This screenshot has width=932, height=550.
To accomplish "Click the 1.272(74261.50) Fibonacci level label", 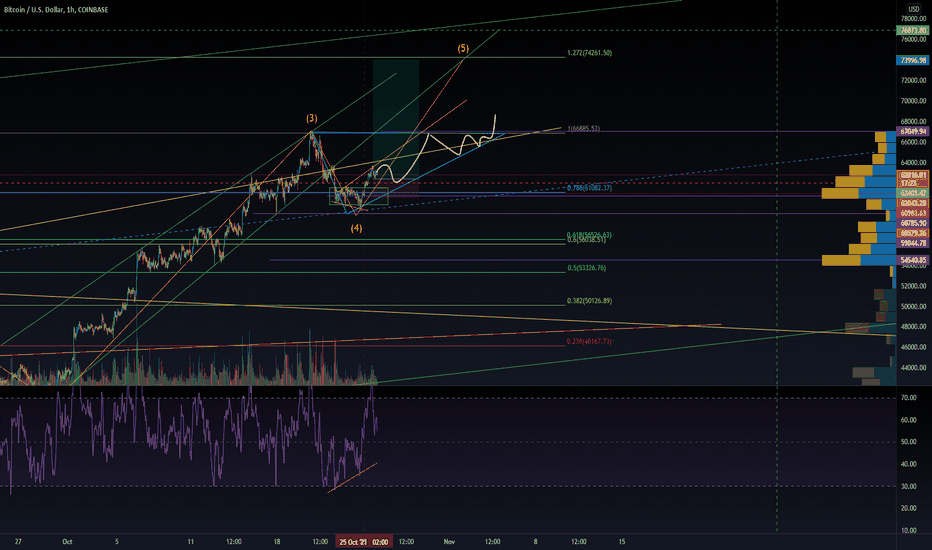I will point(589,53).
